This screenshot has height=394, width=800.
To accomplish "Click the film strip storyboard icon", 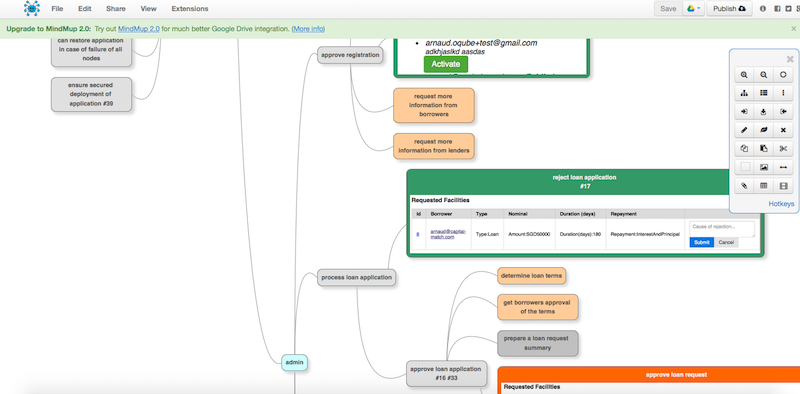I will [x=783, y=186].
